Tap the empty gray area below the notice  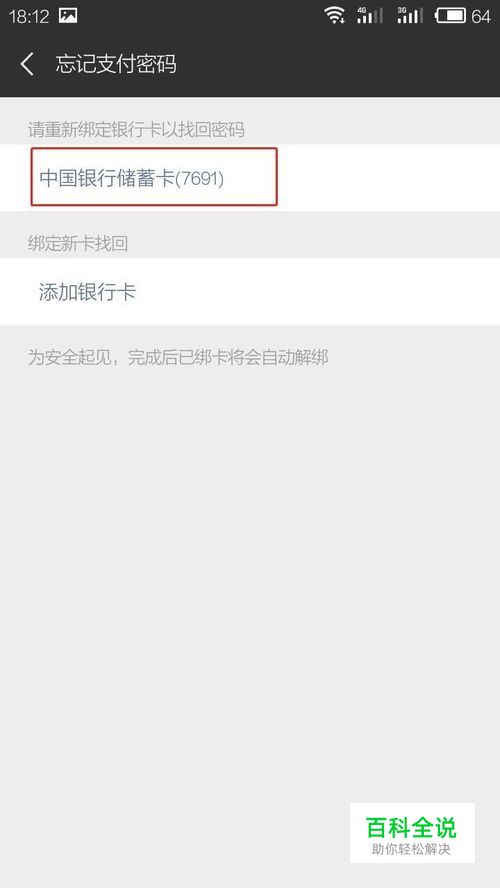(x=250, y=566)
